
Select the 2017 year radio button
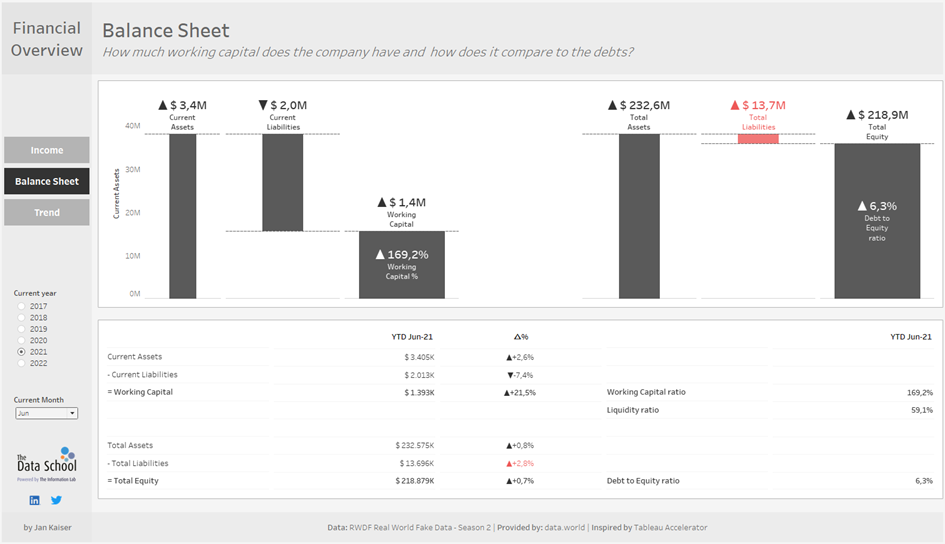[x=22, y=306]
